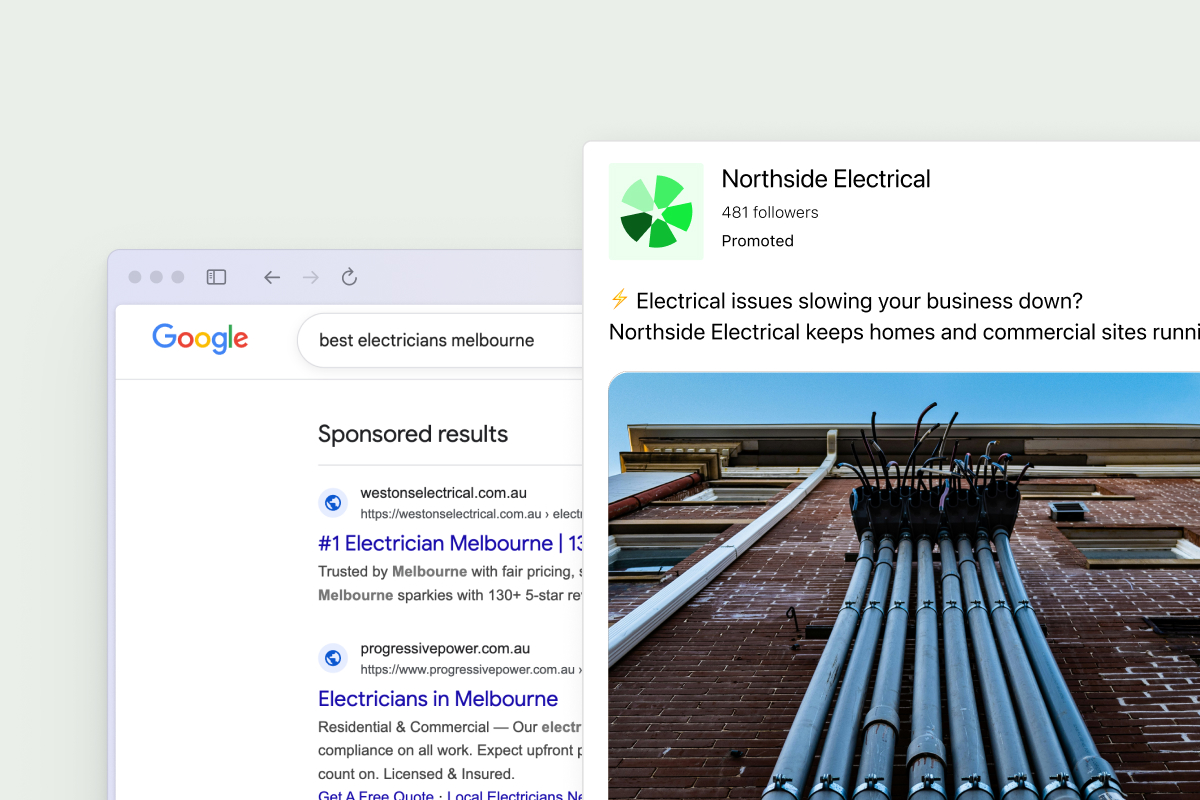Select the westonselectrical.com.au globe favicon

point(333,503)
